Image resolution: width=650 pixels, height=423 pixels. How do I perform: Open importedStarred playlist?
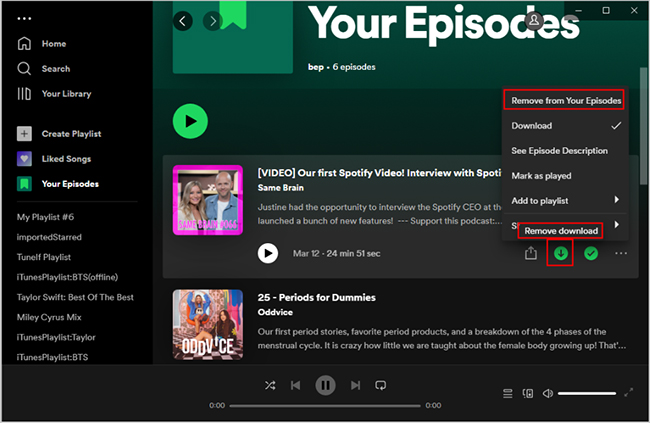(x=49, y=237)
